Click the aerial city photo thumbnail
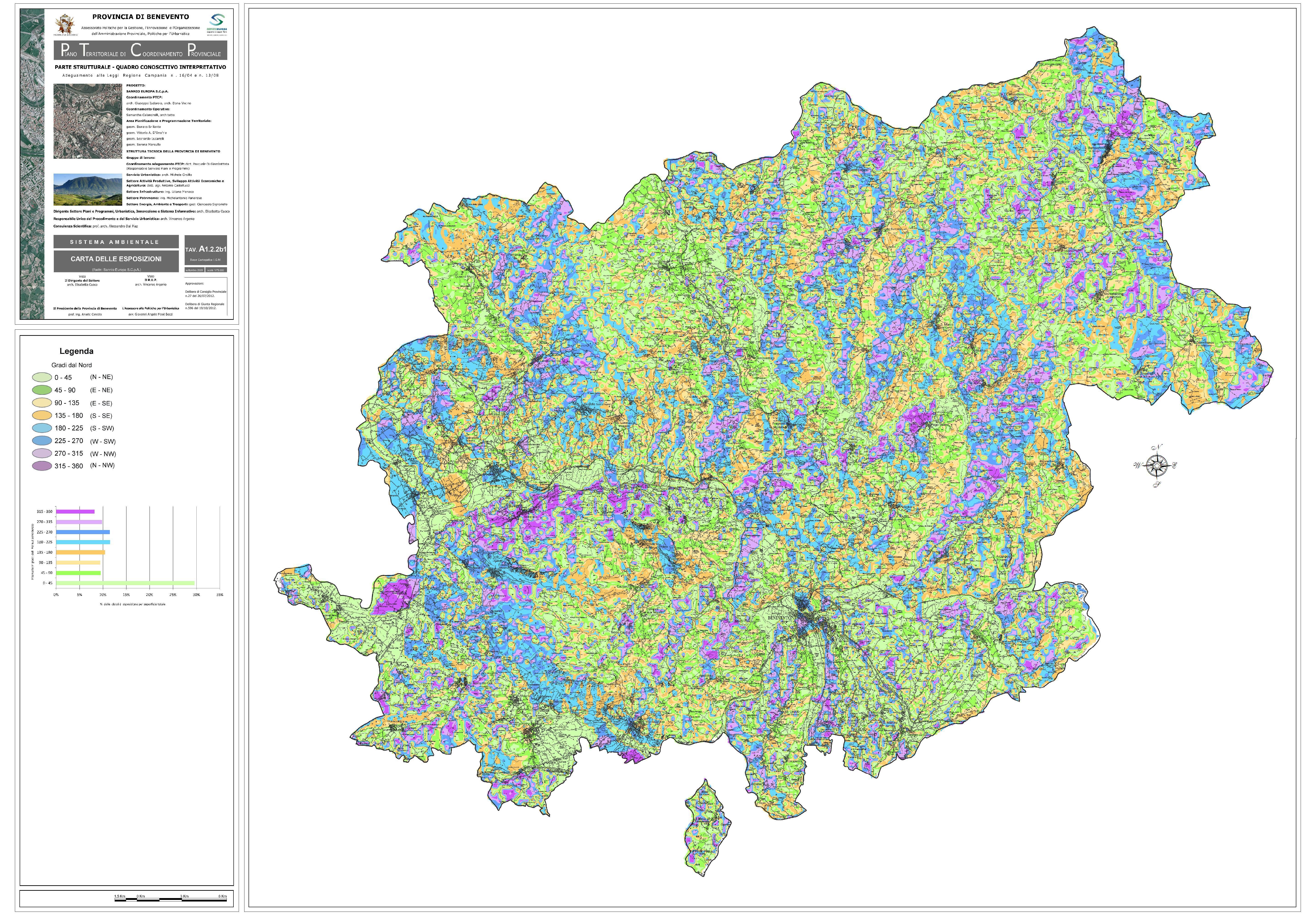 point(88,121)
